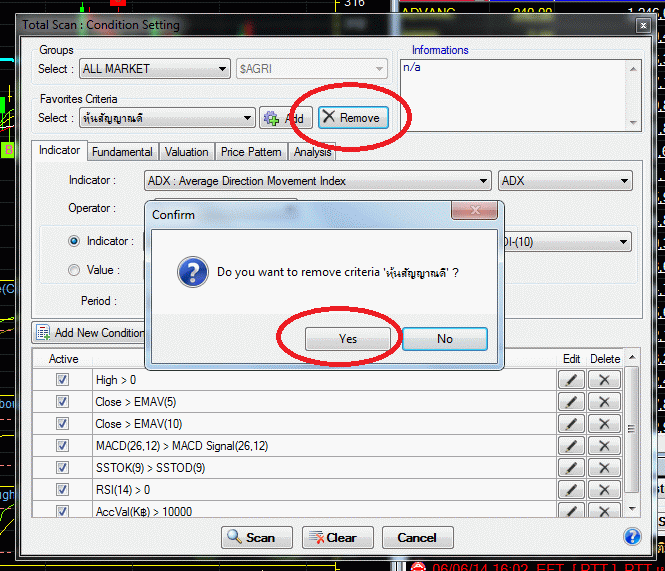
Task: Delete the SSTOK(9) > SSTOD(9) condition
Action: [604, 468]
